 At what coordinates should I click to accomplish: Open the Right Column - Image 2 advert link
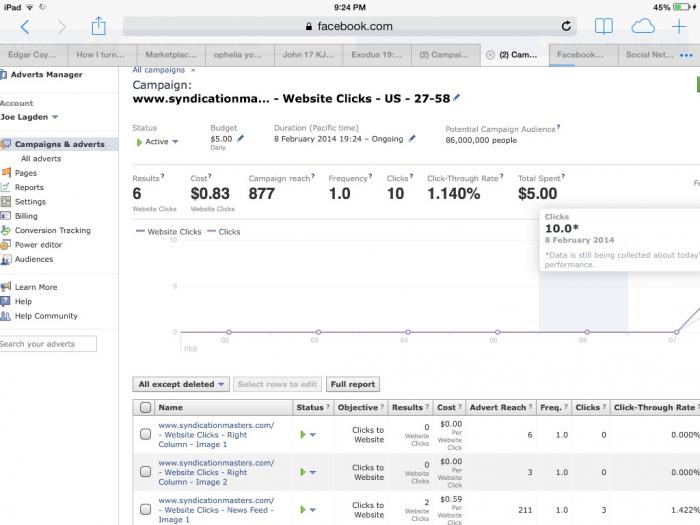(216, 472)
